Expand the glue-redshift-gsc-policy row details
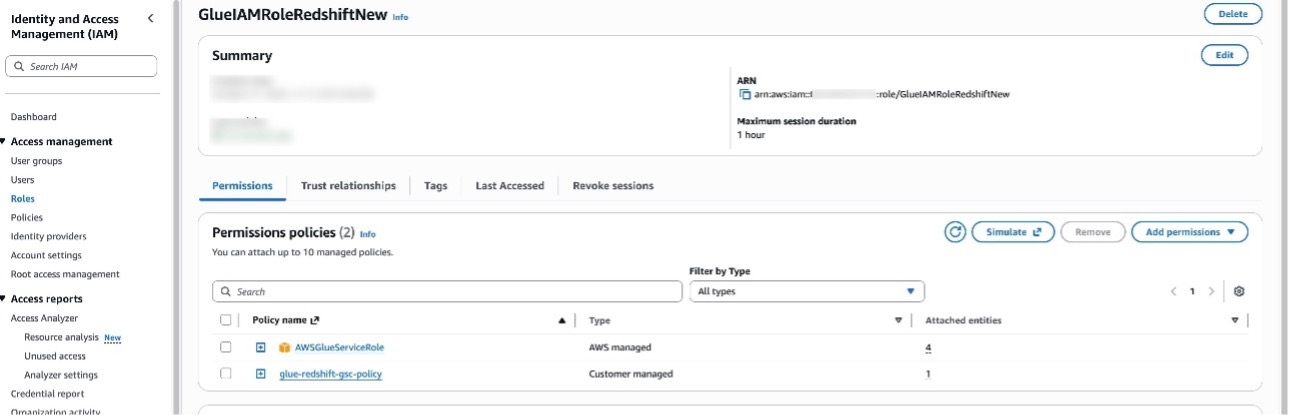The image size is (1292, 418). point(260,374)
